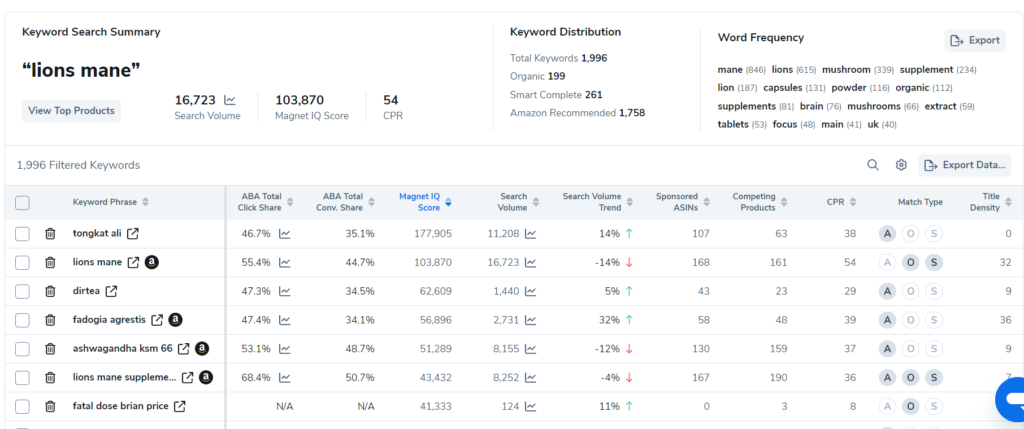Show search volume graph for ashwagandha ksm 66

[531, 349]
